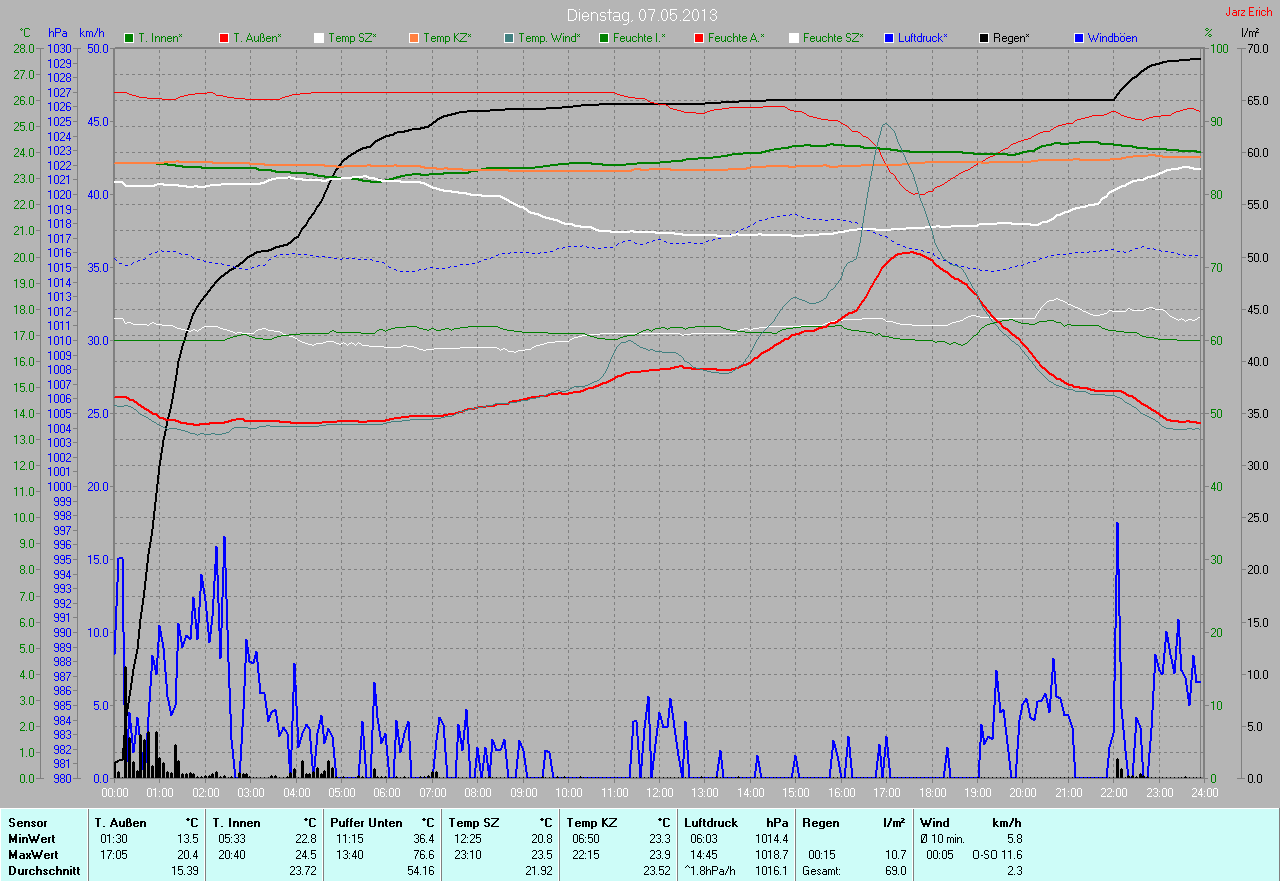Click the 'T. Außen' column header in table

point(121,822)
